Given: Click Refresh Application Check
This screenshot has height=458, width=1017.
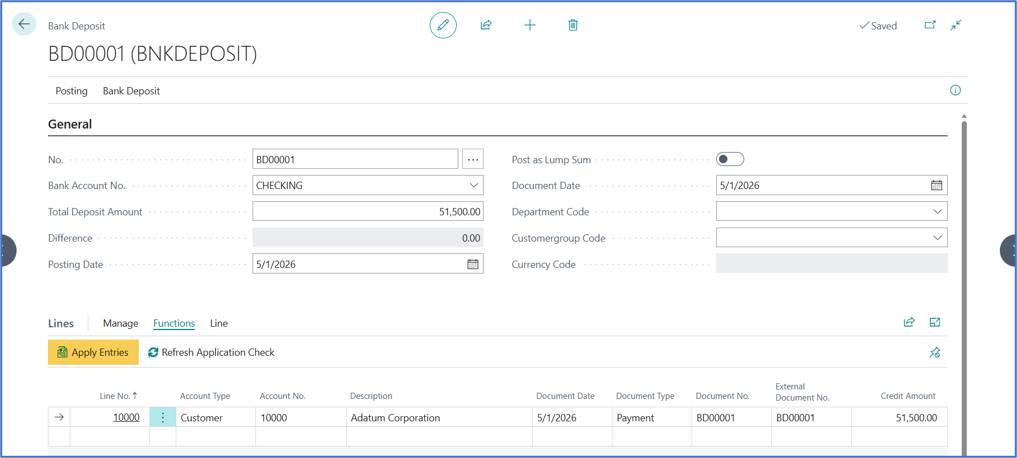Looking at the screenshot, I should (211, 352).
